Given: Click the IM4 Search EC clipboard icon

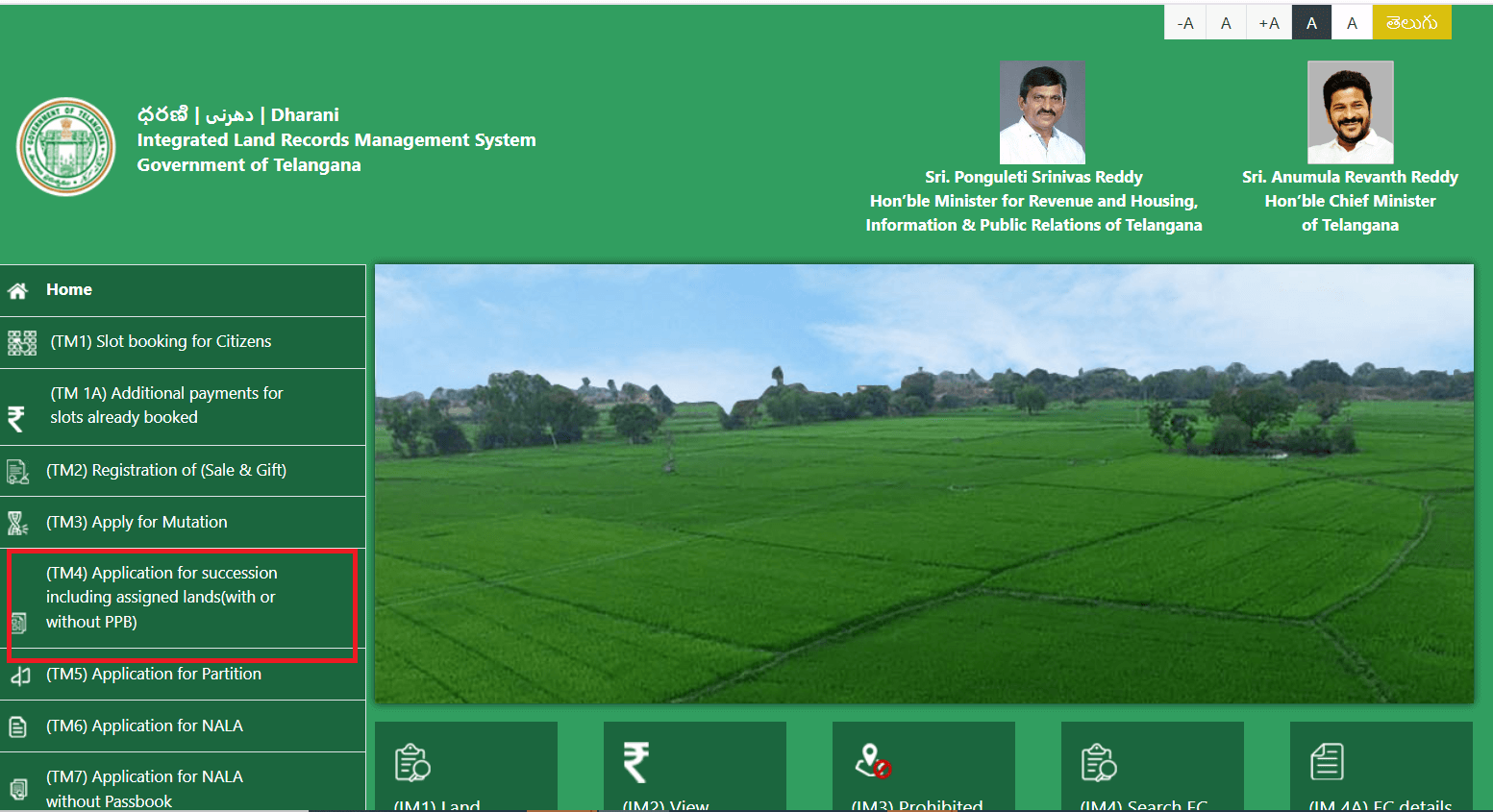Looking at the screenshot, I should [x=1099, y=762].
